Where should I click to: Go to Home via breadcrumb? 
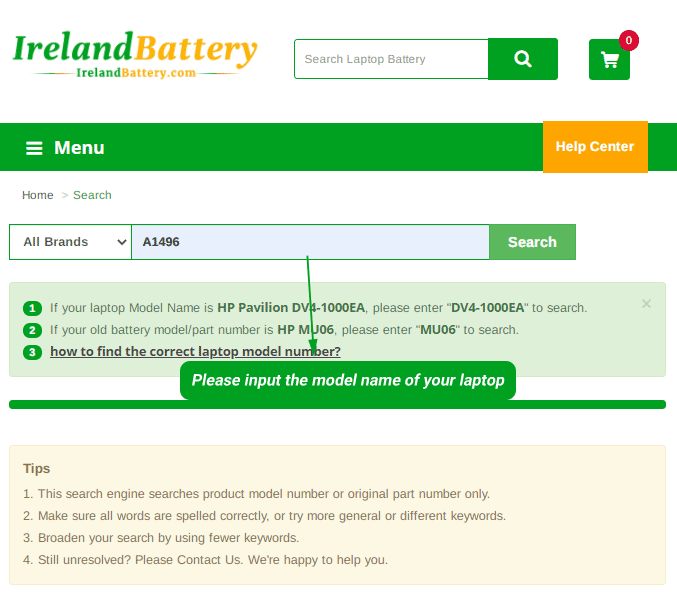[x=38, y=195]
